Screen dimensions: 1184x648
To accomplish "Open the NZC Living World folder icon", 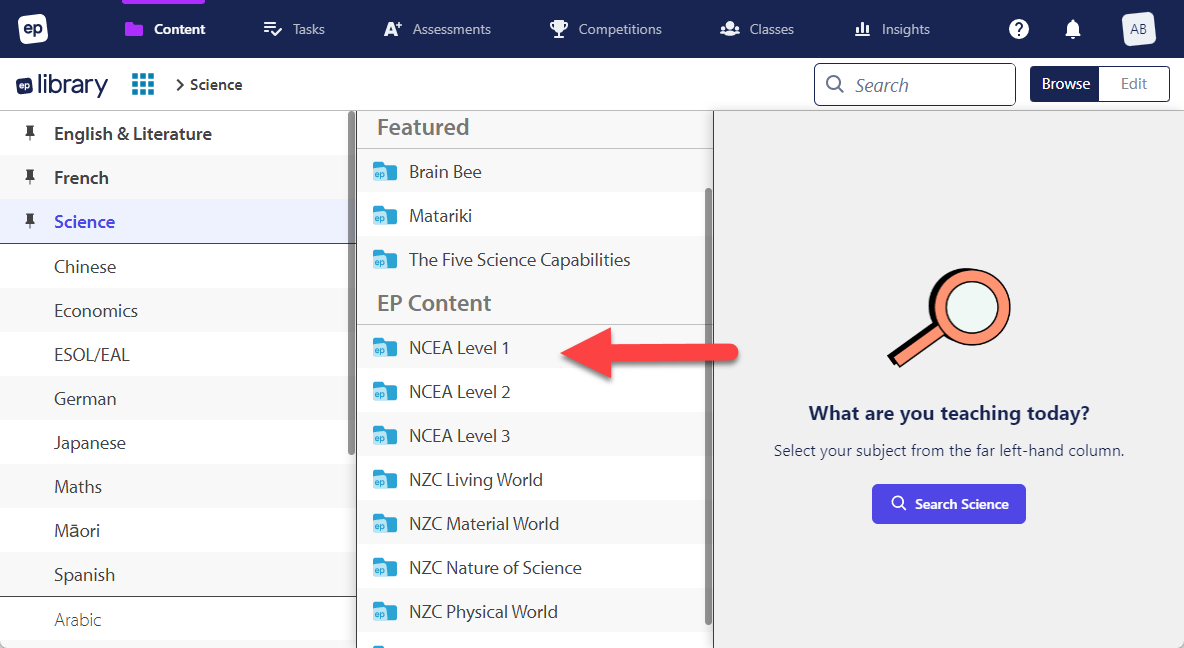I will click(x=385, y=480).
